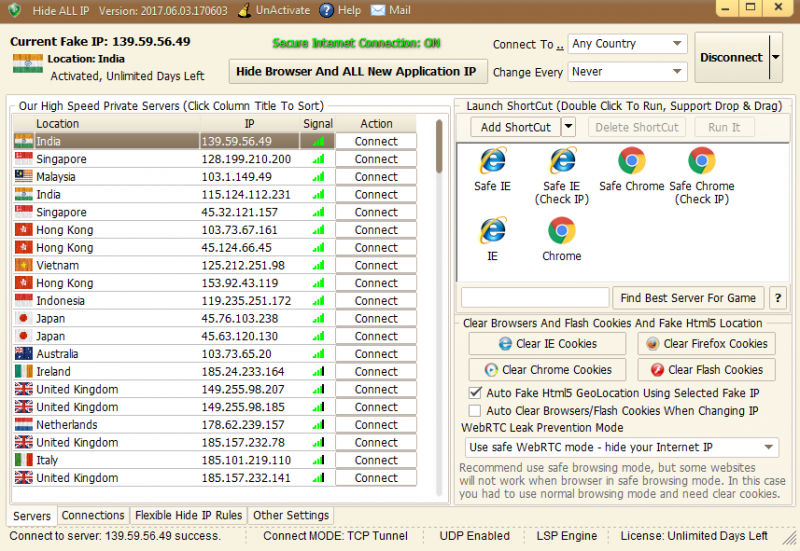Click the Vietnam flag icon in server list

tap(23, 265)
